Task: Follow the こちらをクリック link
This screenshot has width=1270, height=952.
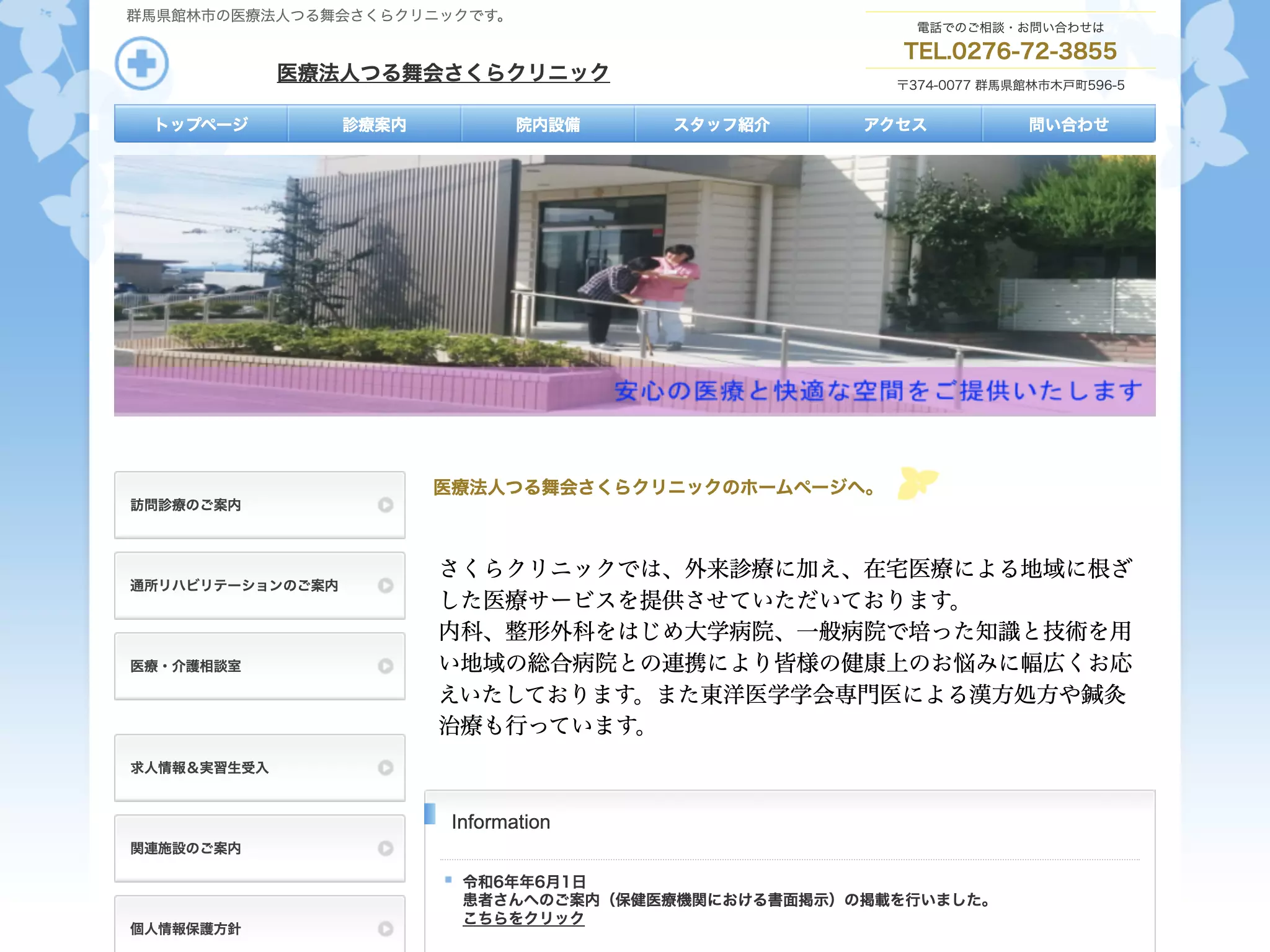Action: (523, 918)
